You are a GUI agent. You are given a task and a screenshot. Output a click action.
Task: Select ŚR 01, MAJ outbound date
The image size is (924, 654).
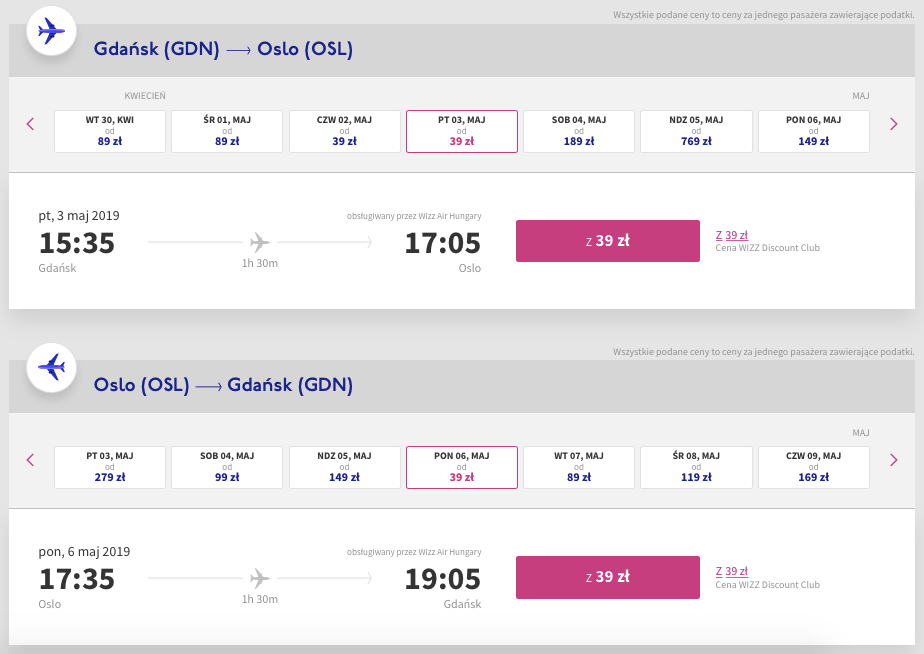point(227,131)
